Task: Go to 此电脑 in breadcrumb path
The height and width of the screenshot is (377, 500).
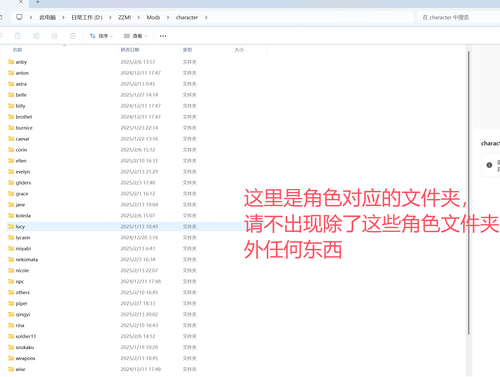Action: [x=48, y=17]
